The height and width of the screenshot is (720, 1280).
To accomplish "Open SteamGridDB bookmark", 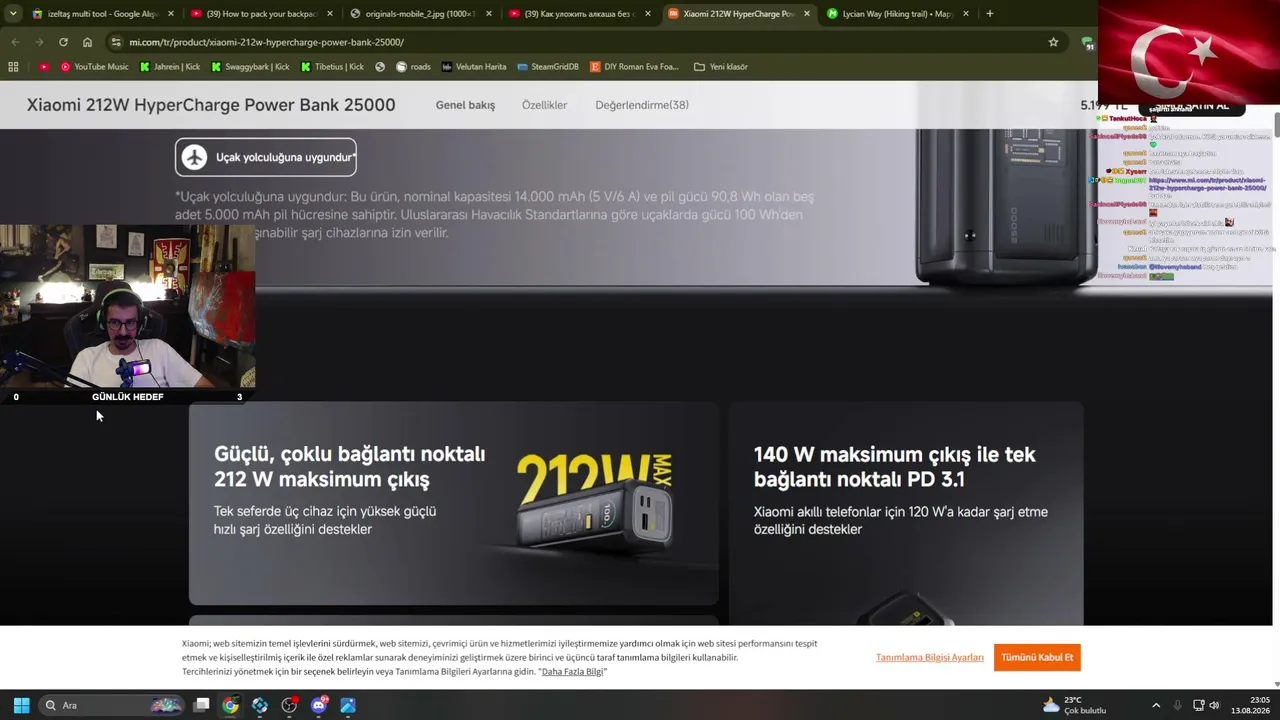I will tap(548, 67).
